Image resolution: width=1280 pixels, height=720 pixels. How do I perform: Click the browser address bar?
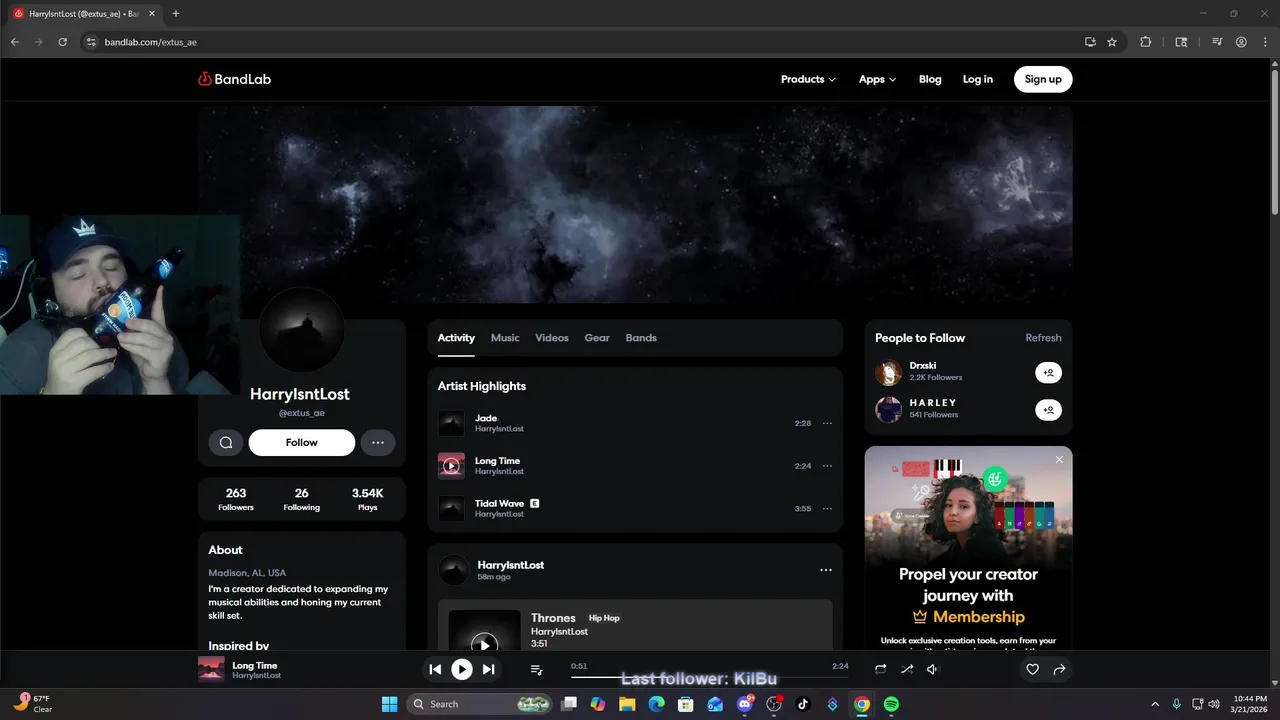point(580,42)
